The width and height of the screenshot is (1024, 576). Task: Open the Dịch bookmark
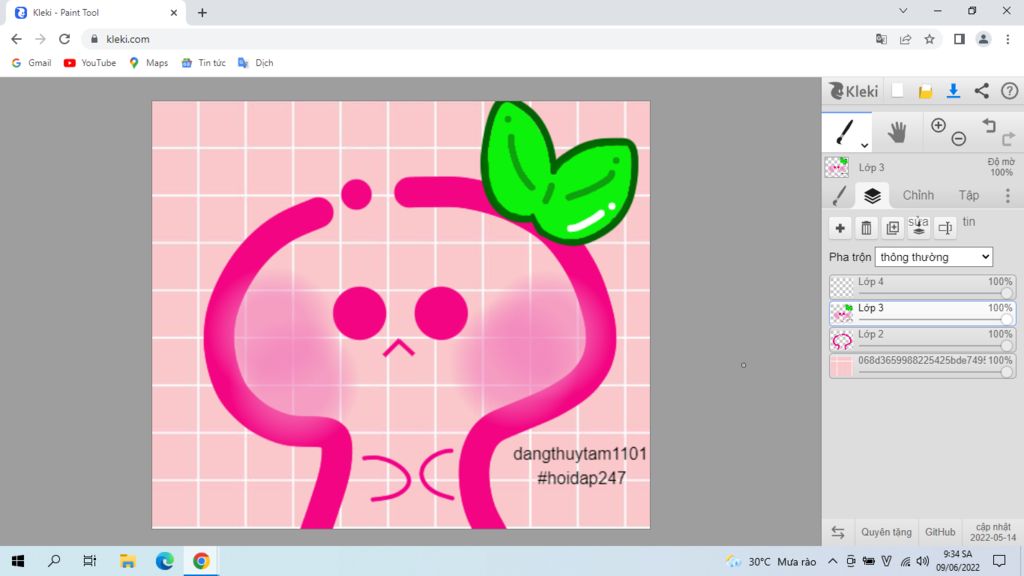[255, 63]
